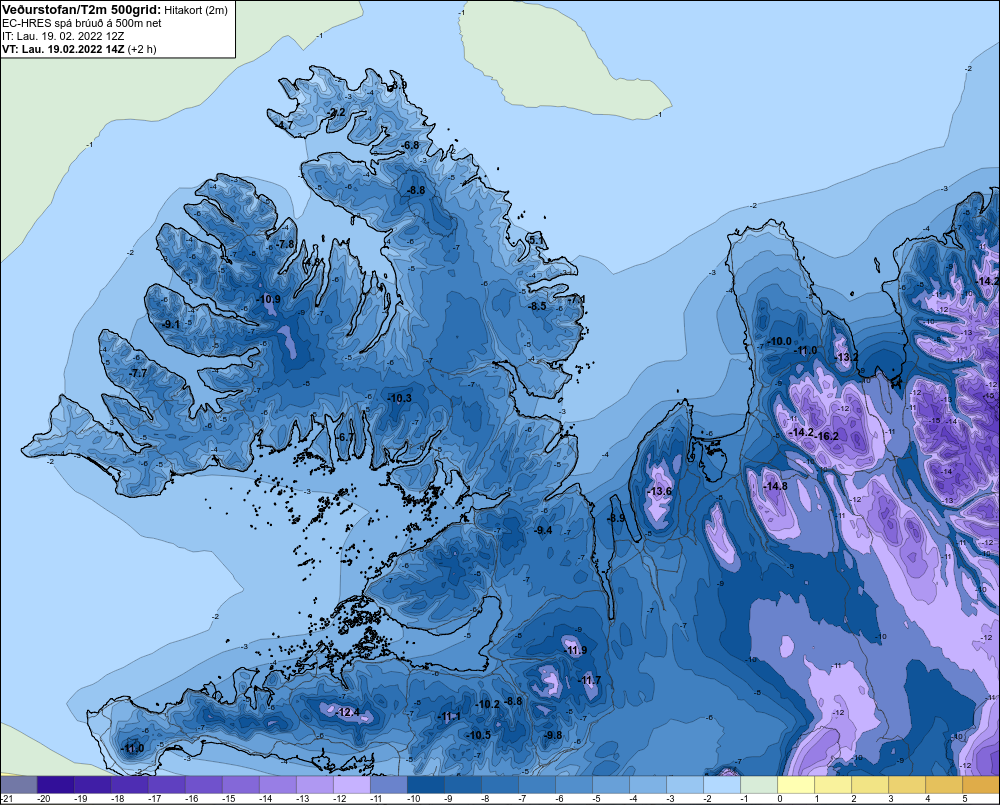Click the '-10.5' temperature value
1000x805 pixels.
[479, 735]
